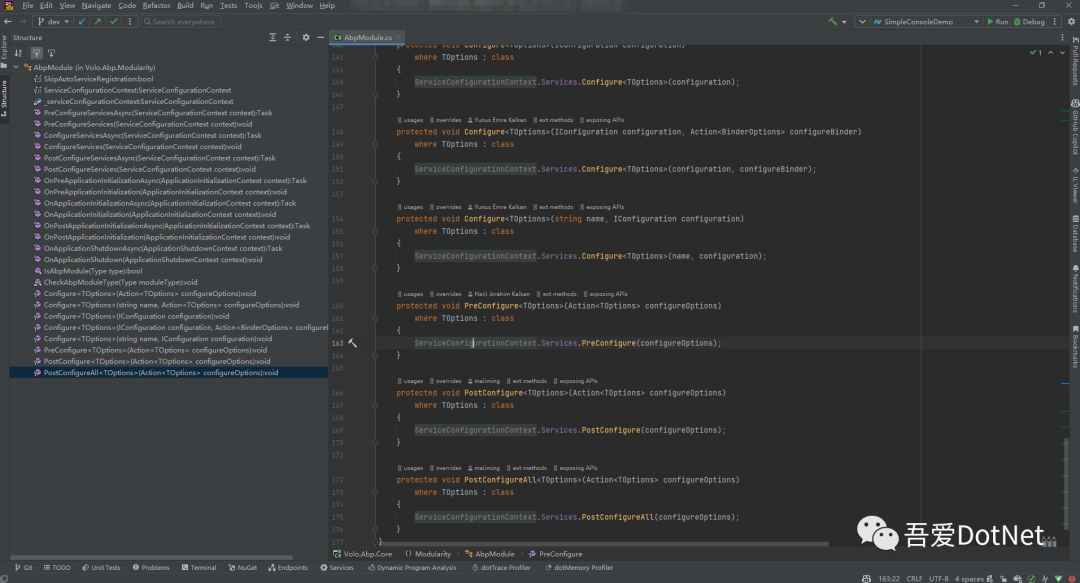Open editor tabs more-options dots

click(1062, 38)
